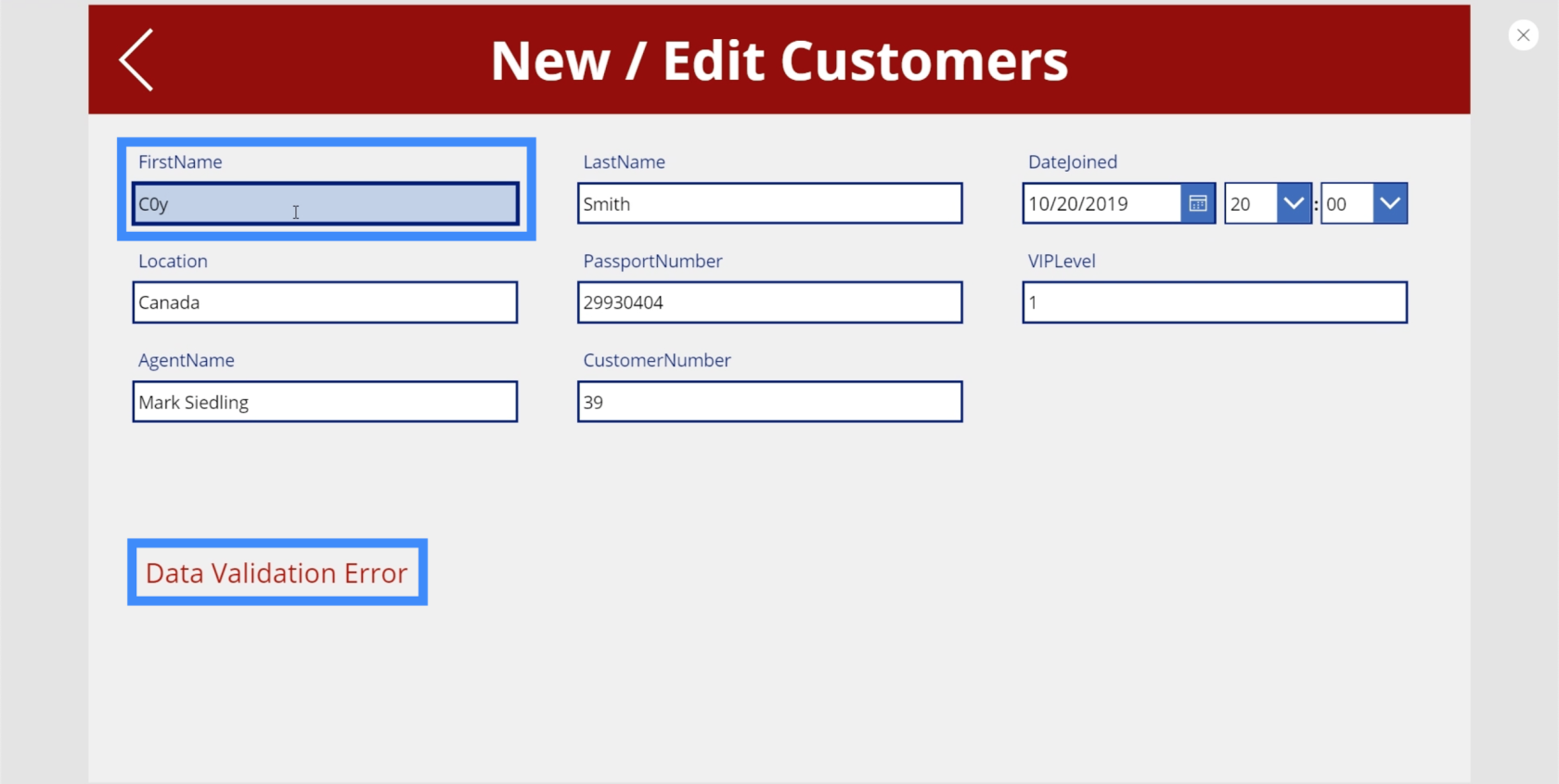Click the DateJoined date field 10/20/2019
This screenshot has height=784, width=1559.
1102,203
